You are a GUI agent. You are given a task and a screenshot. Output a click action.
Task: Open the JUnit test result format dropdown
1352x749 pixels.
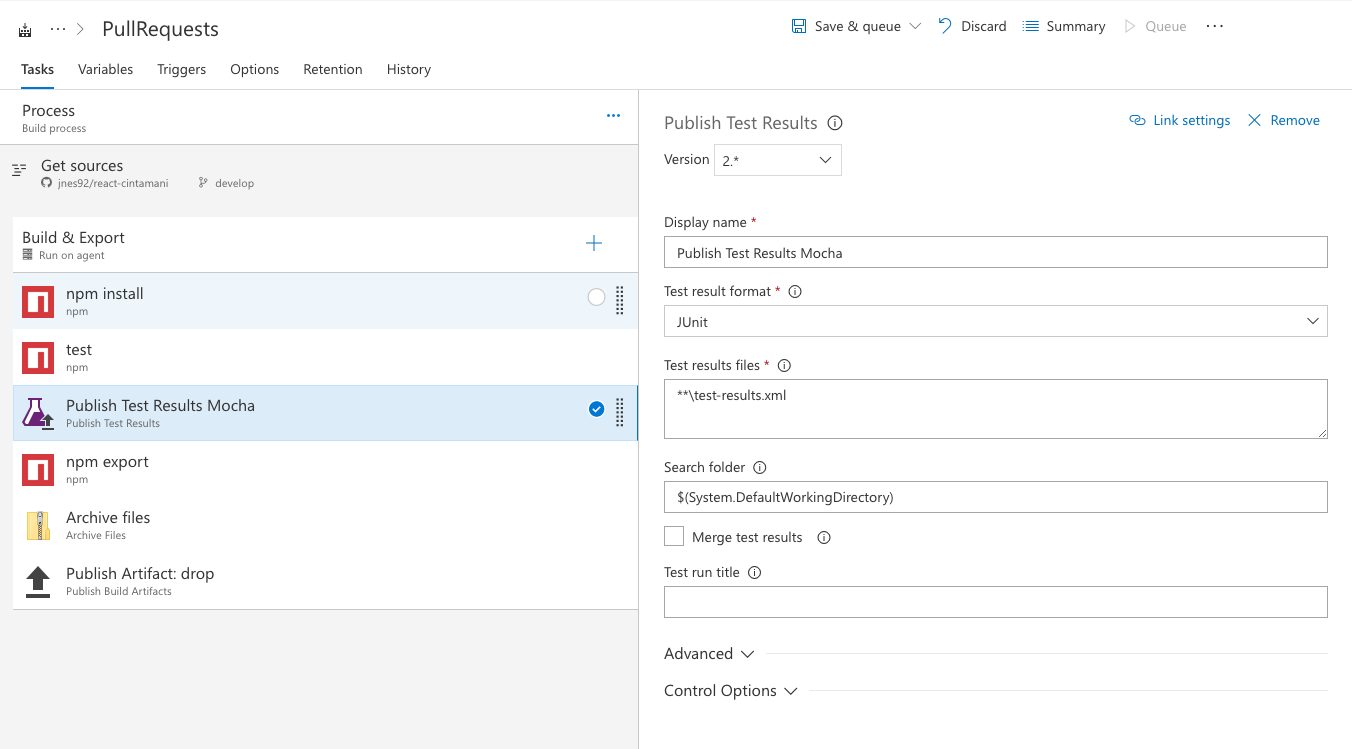click(995, 321)
